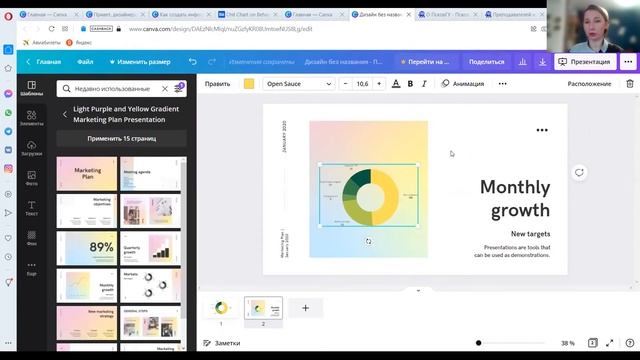The width and height of the screenshot is (640, 360).
Task: Rotate the selected chart handle
Action: [x=369, y=241]
